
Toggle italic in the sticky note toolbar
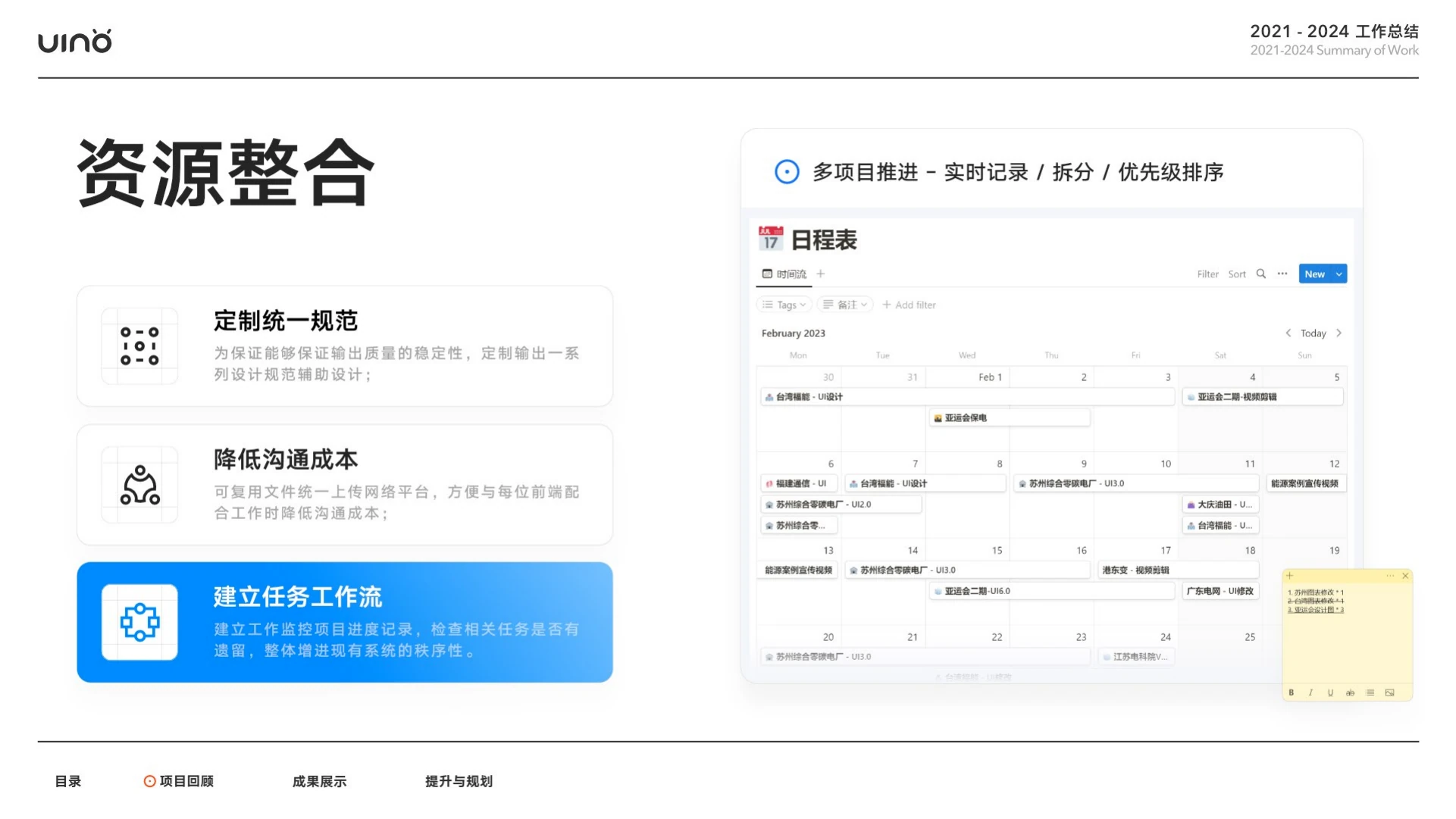click(x=1310, y=692)
